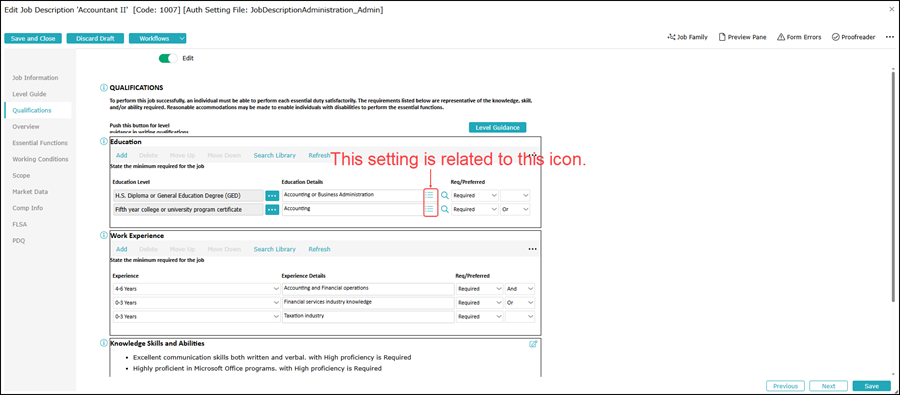900x395 pixels.
Task: Click Add in Work Experience toolbar
Action: tap(122, 249)
